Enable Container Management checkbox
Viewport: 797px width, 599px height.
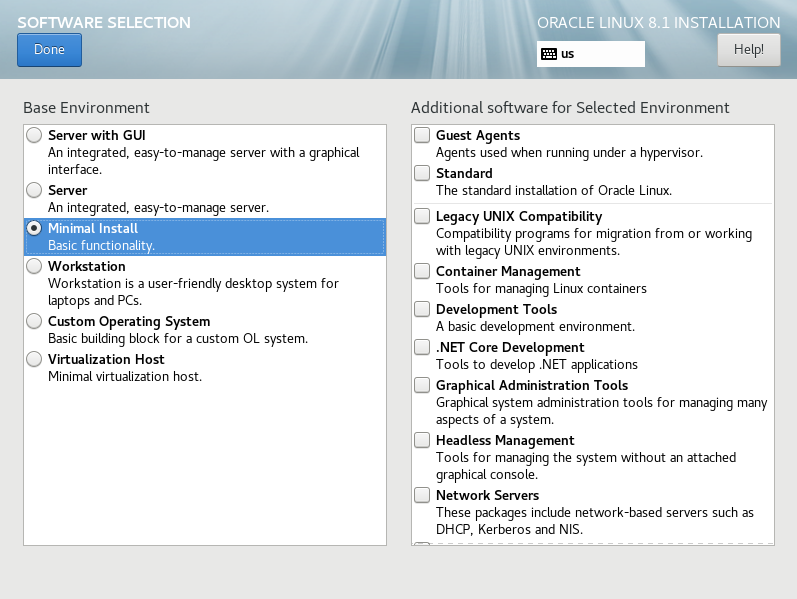pos(422,271)
